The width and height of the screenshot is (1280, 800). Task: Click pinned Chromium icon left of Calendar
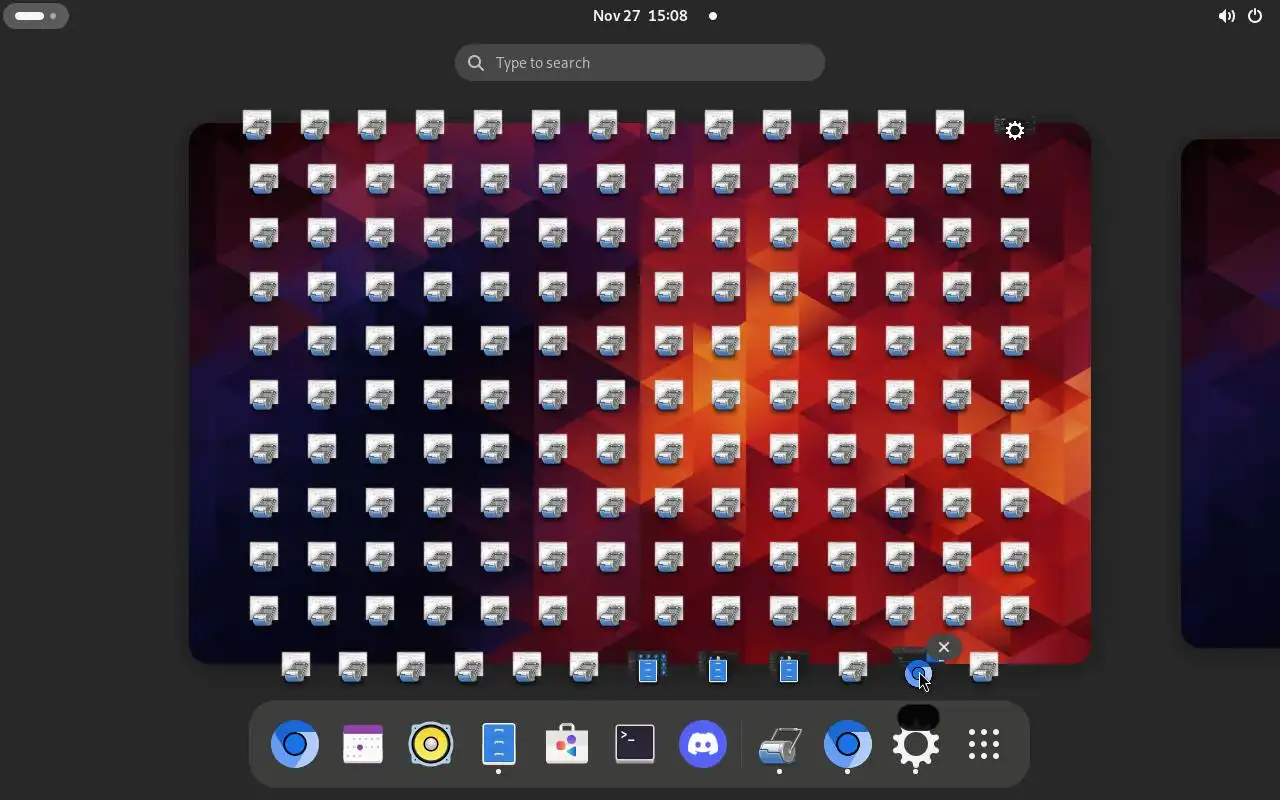tap(295, 745)
